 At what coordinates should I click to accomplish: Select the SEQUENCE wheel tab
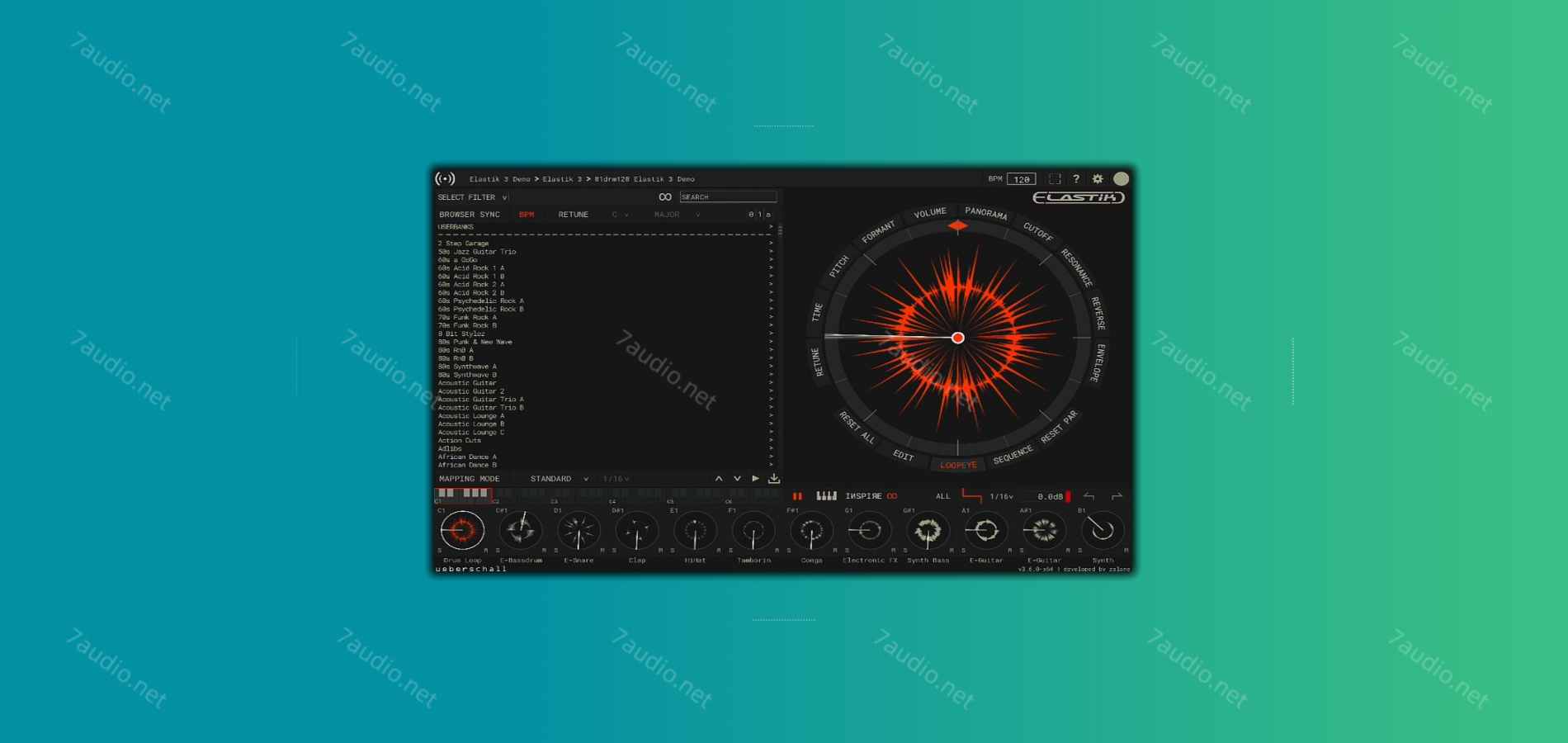pos(1013,455)
